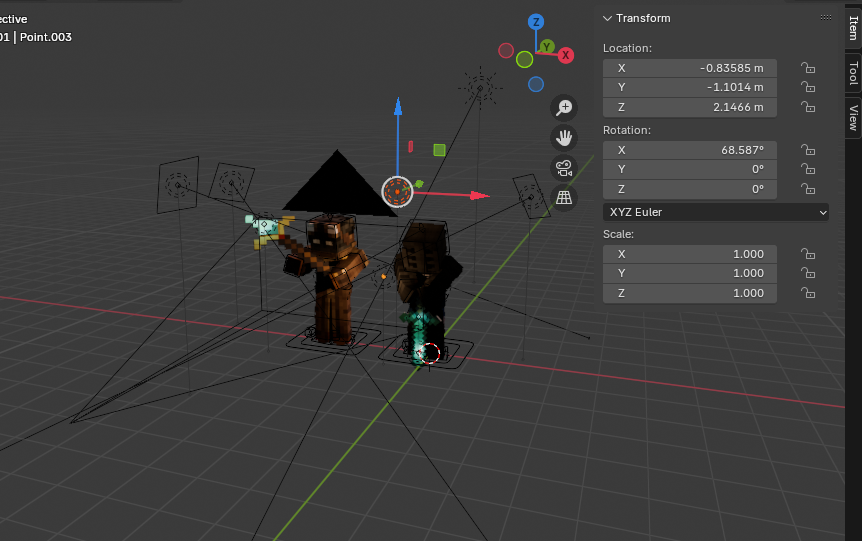The image size is (862, 541).
Task: Click the Point.003 object name text
Action: (46, 37)
